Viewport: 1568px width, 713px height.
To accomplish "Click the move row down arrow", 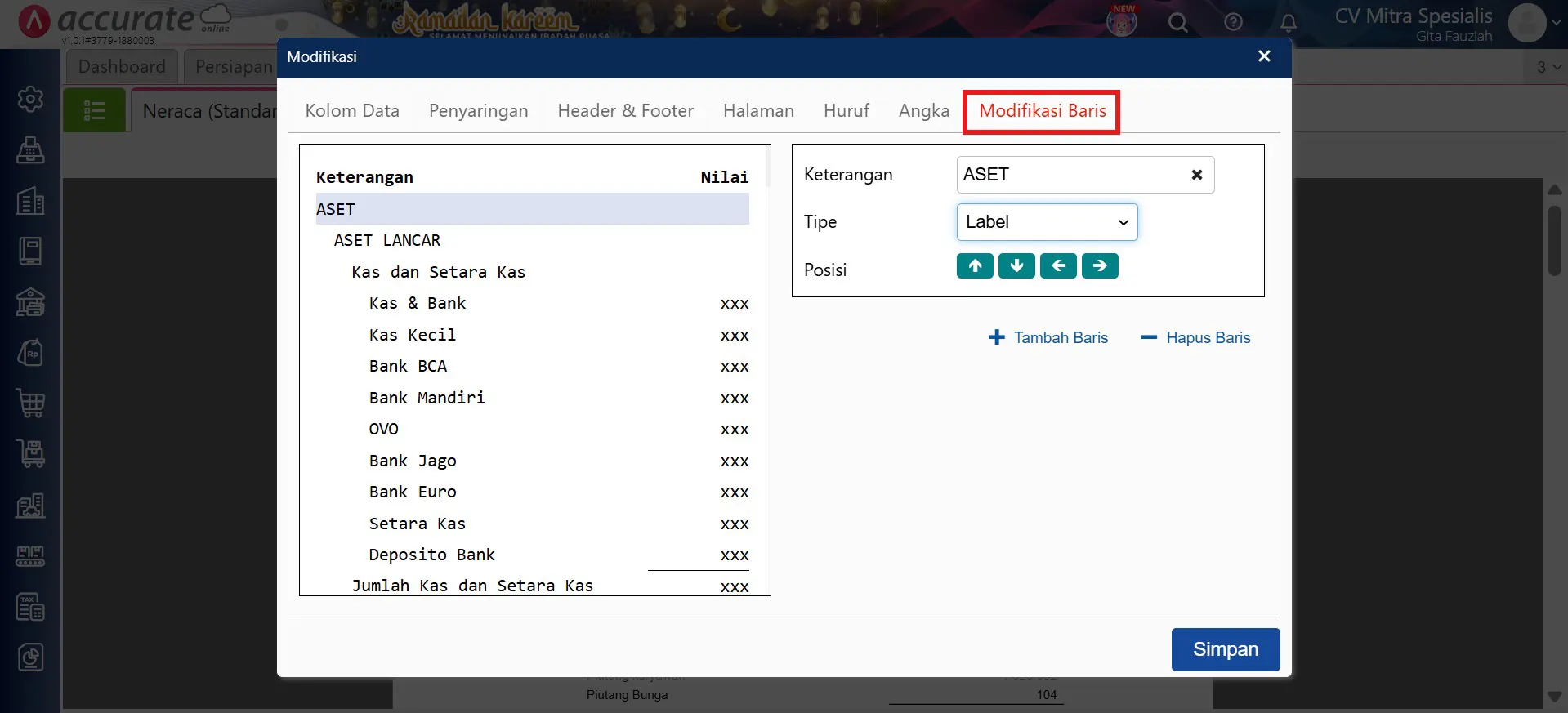I will pos(1016,266).
